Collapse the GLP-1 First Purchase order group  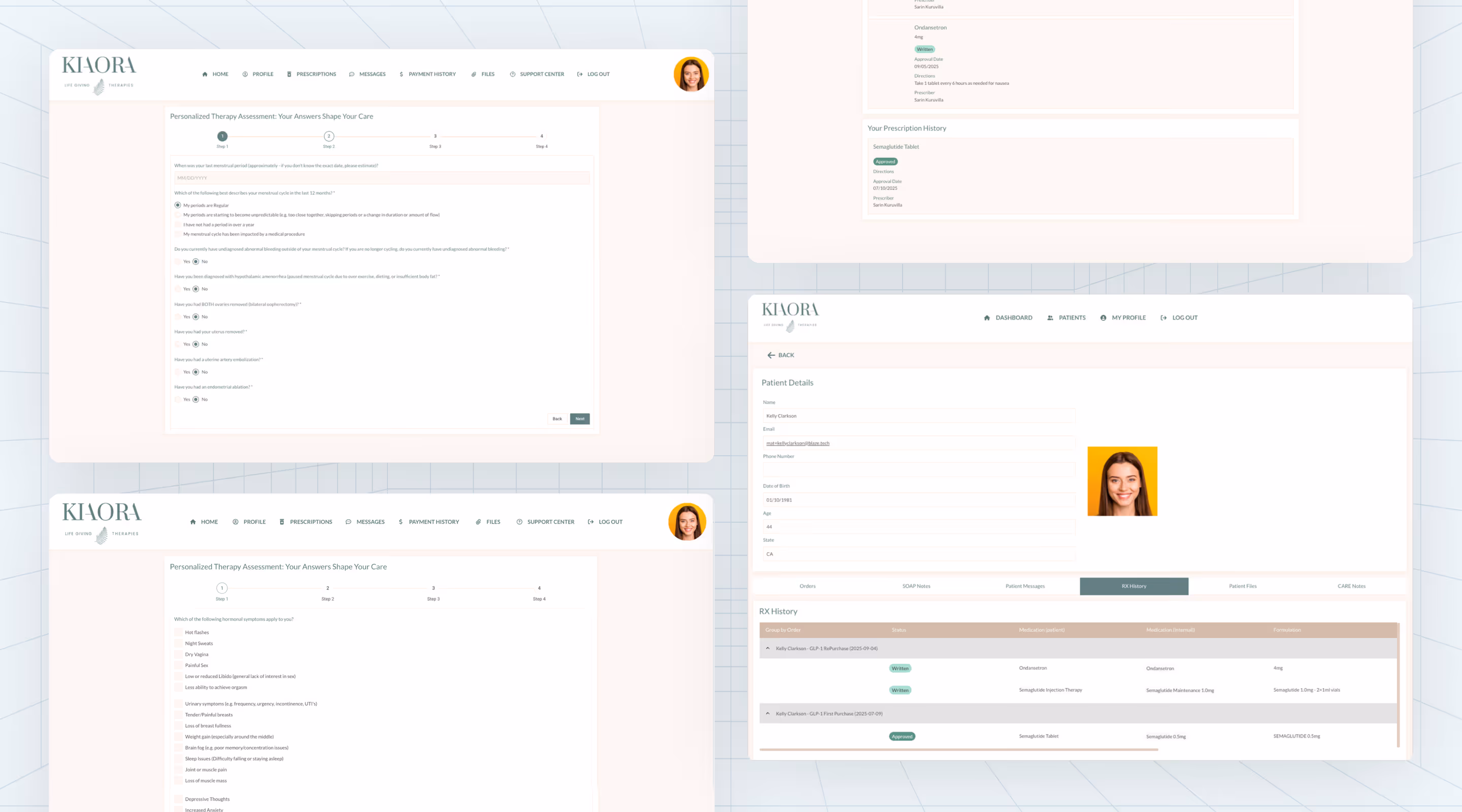(x=768, y=713)
